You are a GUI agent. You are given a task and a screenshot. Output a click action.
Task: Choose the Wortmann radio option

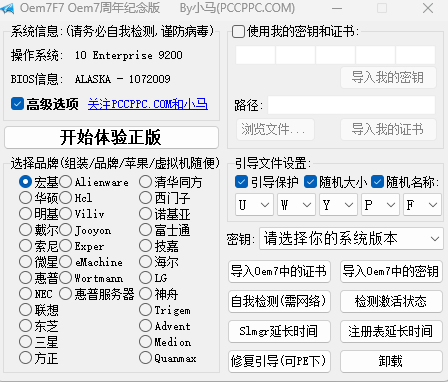(x=66, y=278)
